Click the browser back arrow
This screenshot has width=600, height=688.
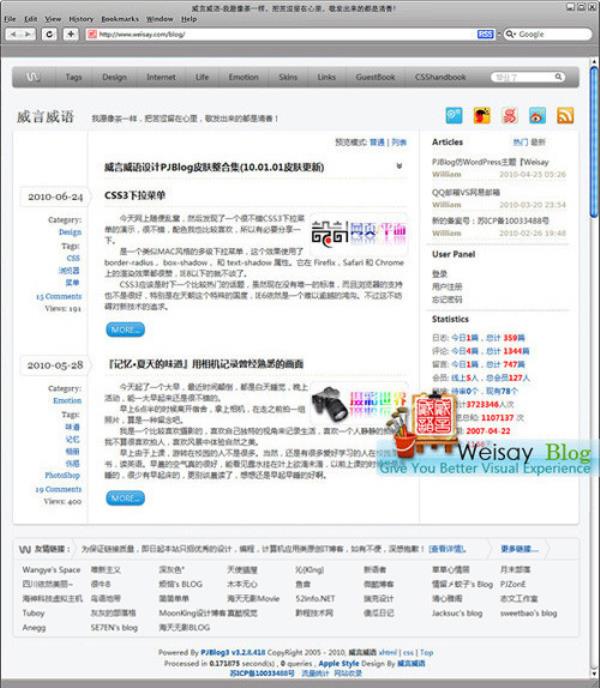point(13,34)
